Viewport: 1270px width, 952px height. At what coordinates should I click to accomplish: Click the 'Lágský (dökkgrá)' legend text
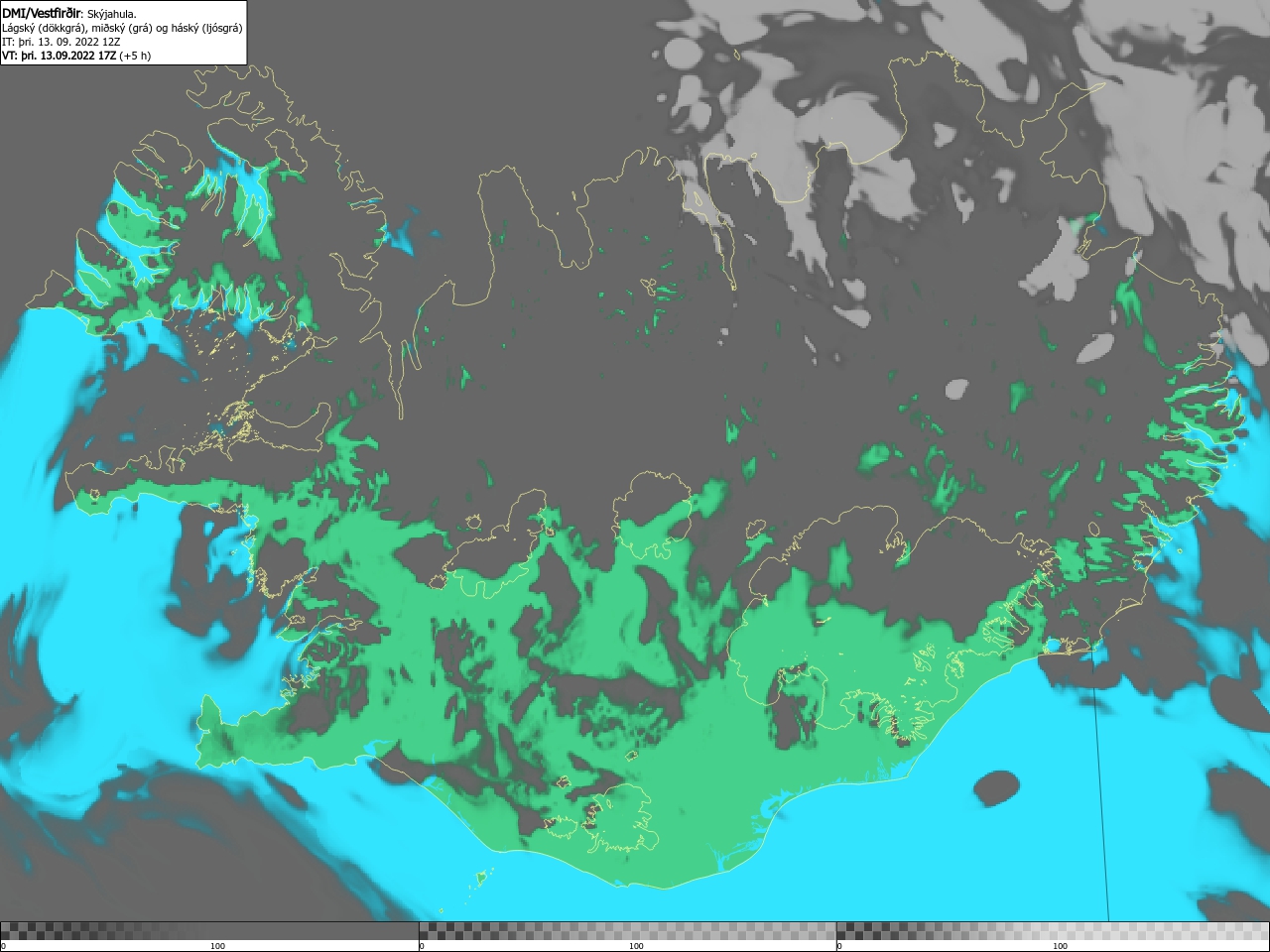(46, 28)
